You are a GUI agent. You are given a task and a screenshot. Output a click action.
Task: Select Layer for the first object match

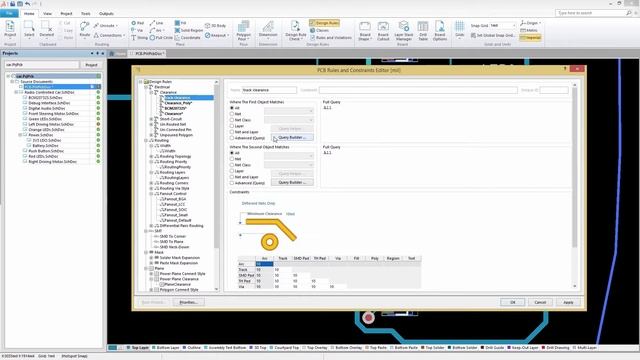pyautogui.click(x=232, y=126)
